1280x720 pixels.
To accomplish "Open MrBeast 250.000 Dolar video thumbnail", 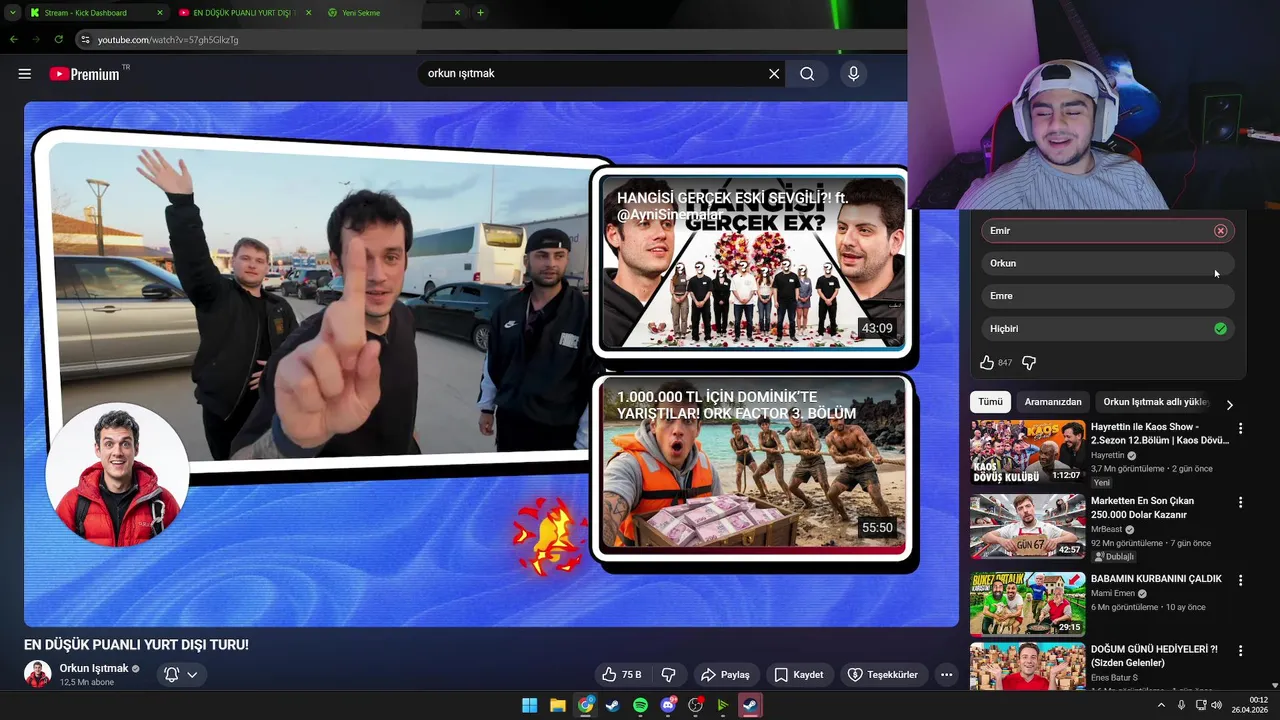I will (x=1027, y=527).
